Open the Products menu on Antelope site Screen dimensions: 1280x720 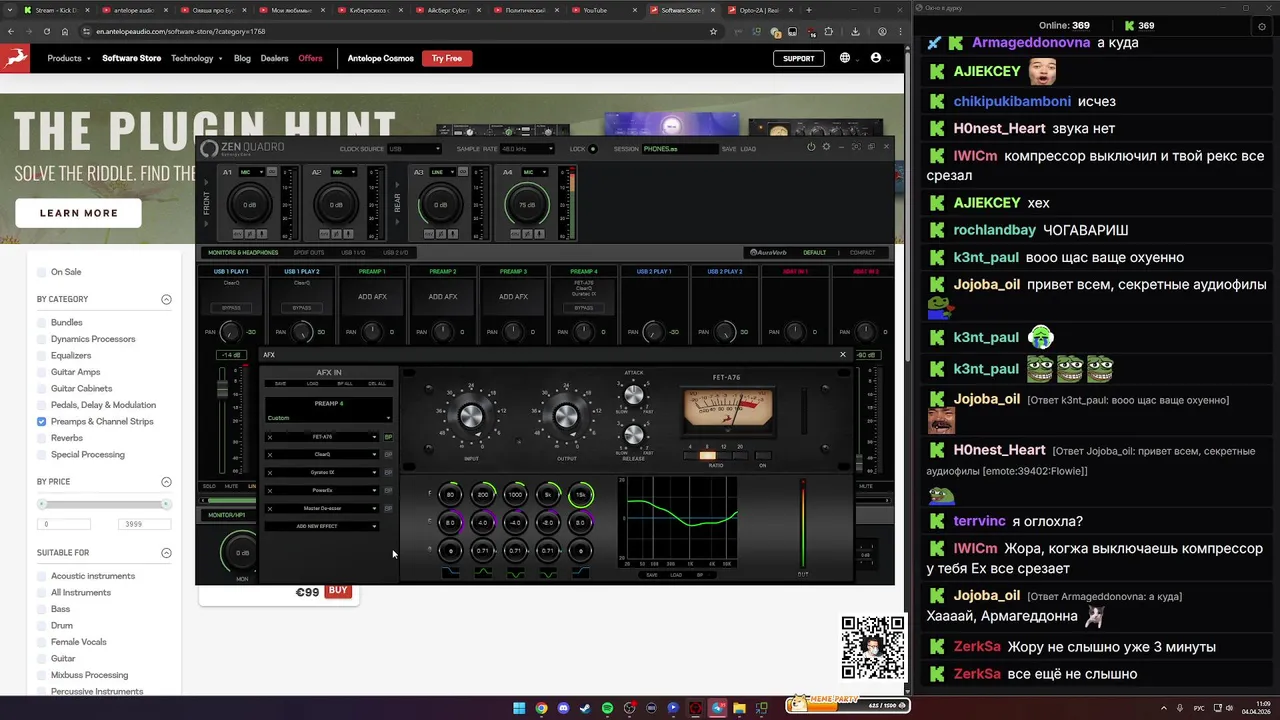coord(69,58)
